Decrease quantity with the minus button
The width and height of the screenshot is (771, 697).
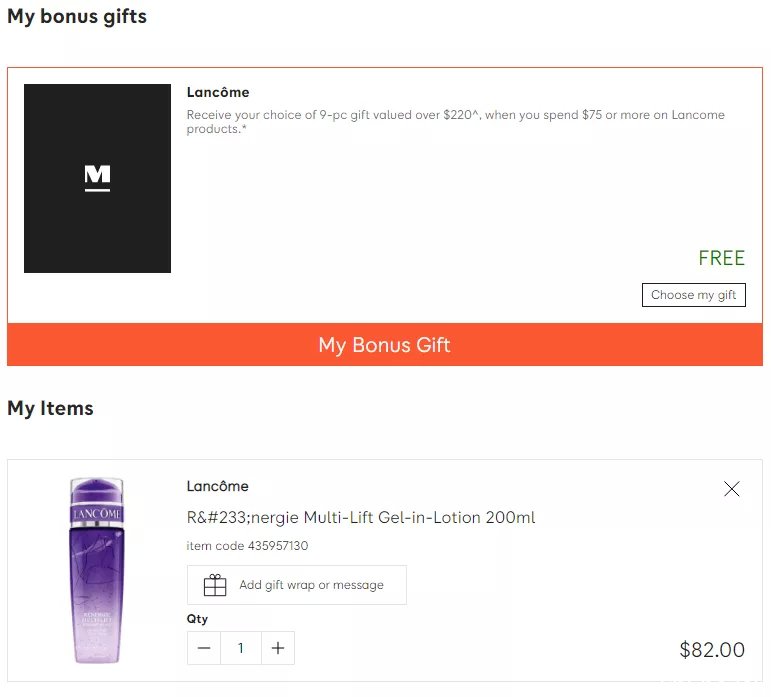(204, 648)
